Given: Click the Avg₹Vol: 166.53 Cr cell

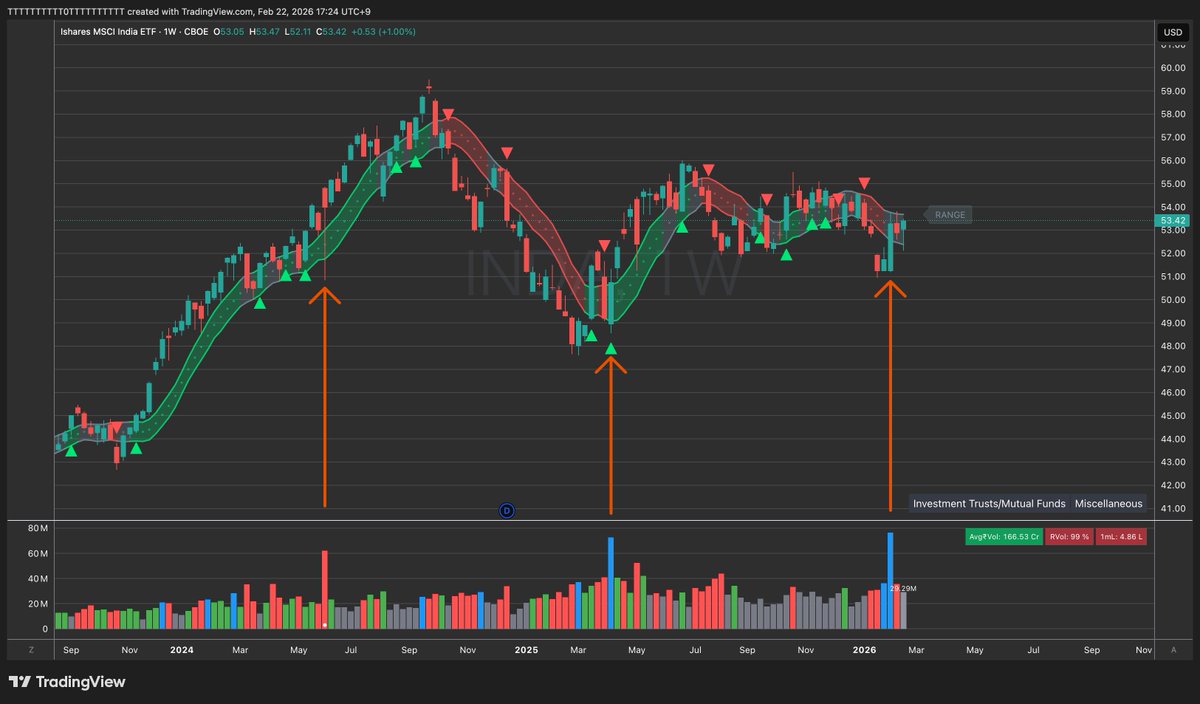Looking at the screenshot, I should click(1003, 537).
